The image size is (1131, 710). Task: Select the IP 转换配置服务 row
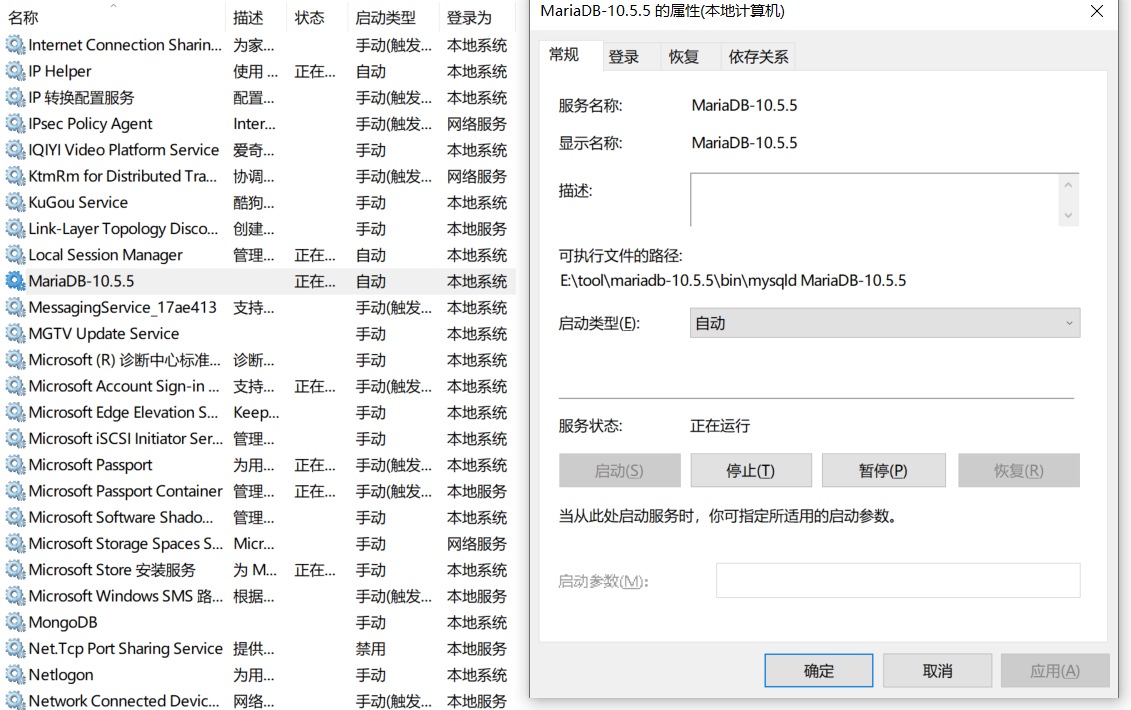coord(259,97)
